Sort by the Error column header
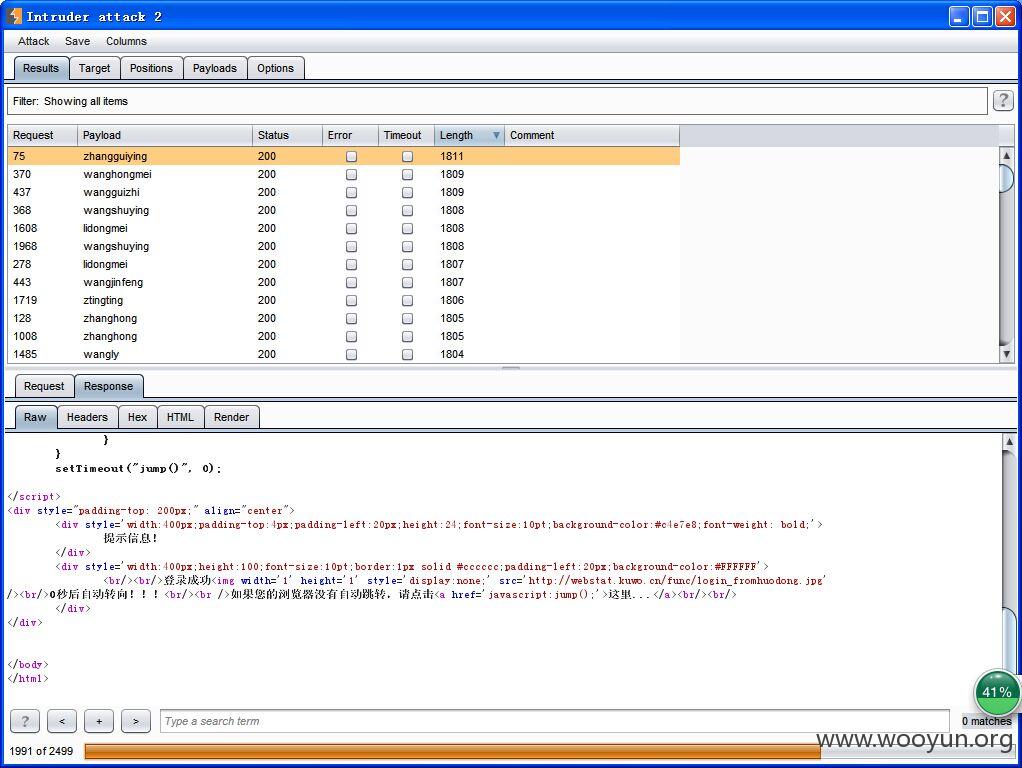 point(350,135)
